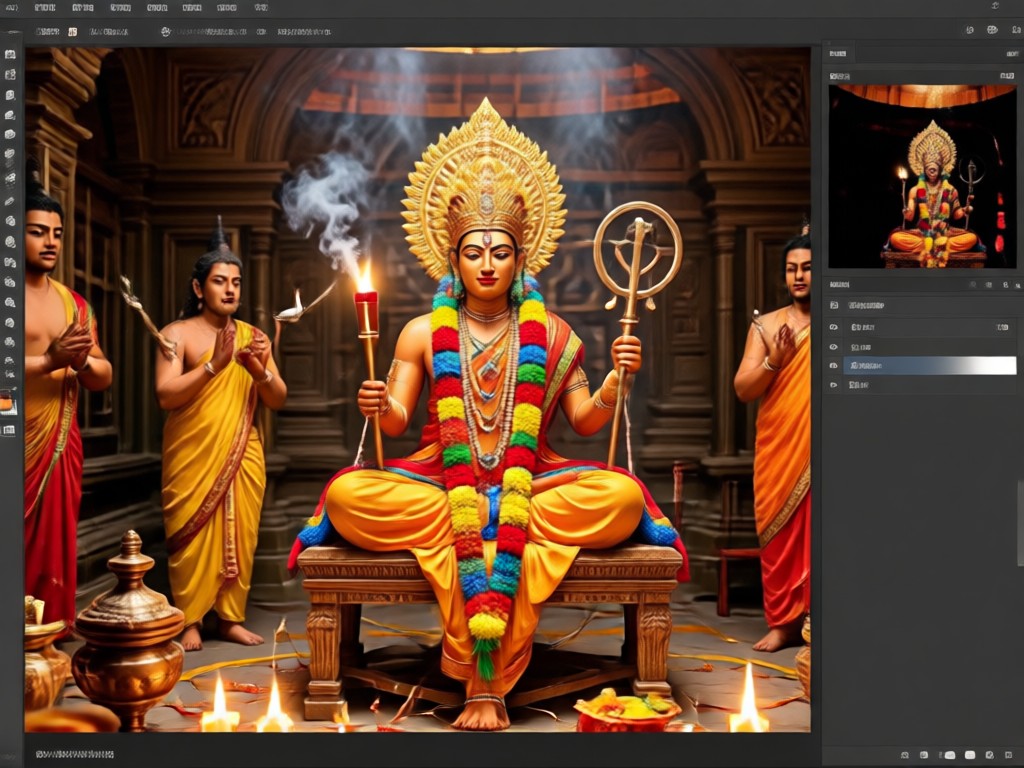Open the third menu in the top menu bar
The image size is (1024, 768).
[x=83, y=8]
